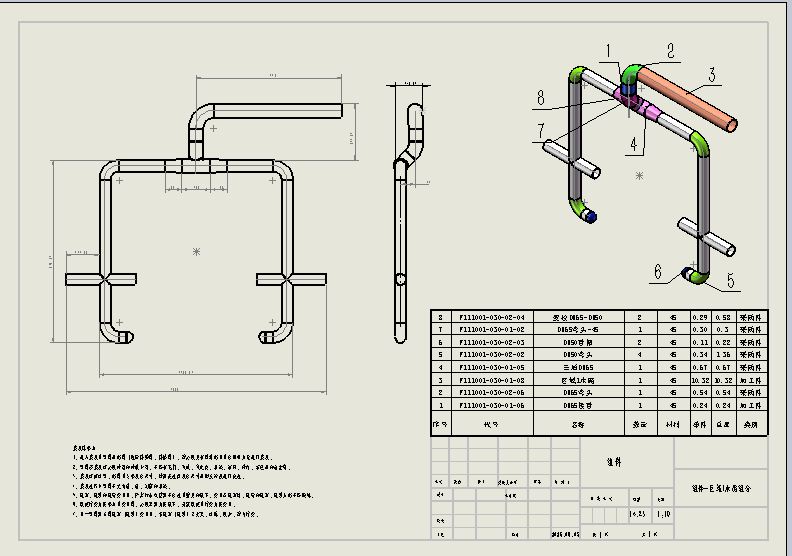This screenshot has width=792, height=556.
Task: Click the asterisk center mark in the isometric view
Action: click(639, 175)
